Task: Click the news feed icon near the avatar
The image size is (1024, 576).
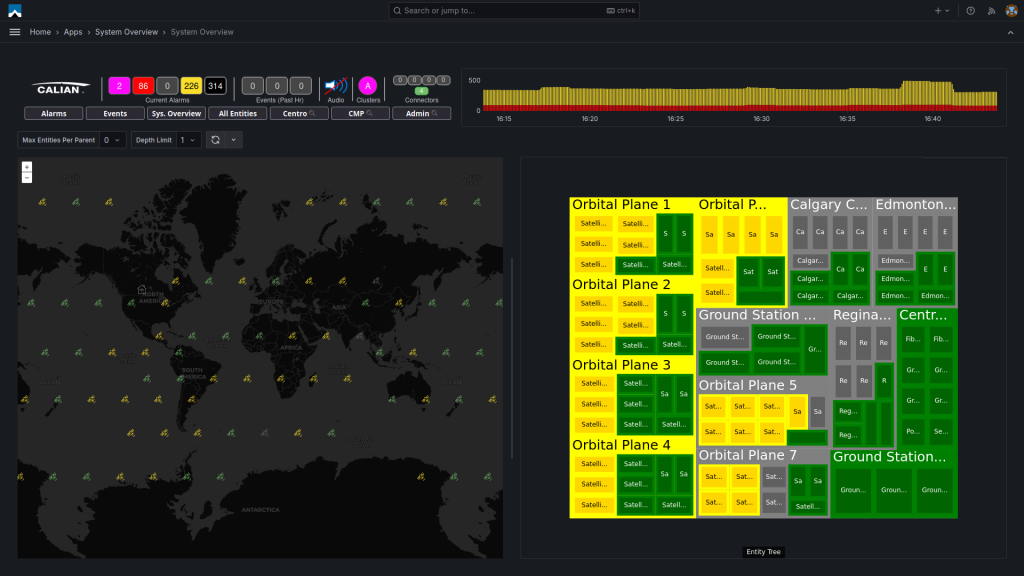Action: click(991, 10)
